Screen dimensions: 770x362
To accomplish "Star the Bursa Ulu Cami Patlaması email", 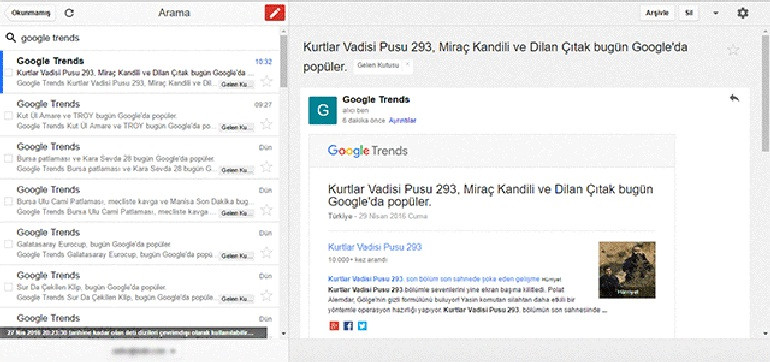I will click(x=266, y=210).
